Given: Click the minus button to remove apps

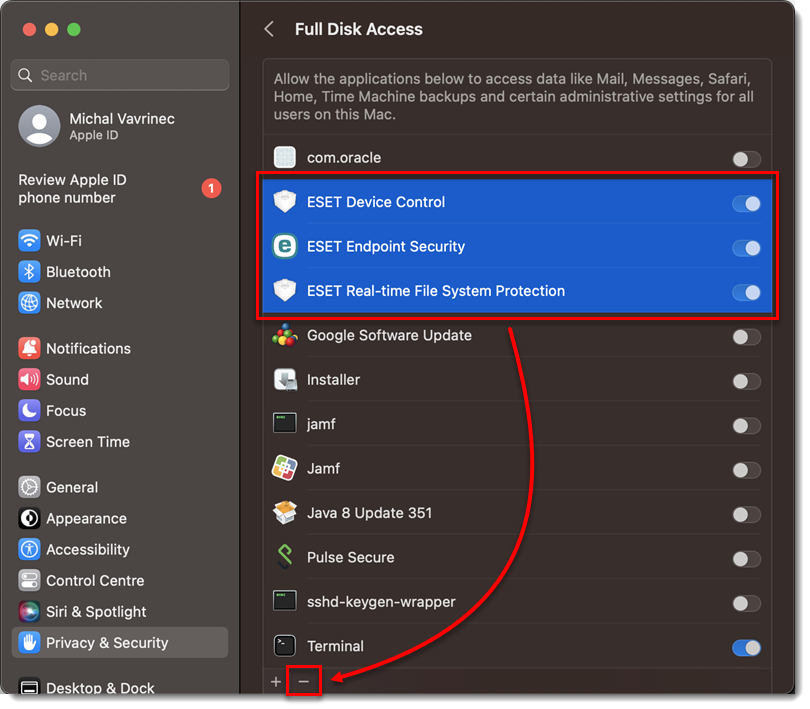Looking at the screenshot, I should click(304, 682).
